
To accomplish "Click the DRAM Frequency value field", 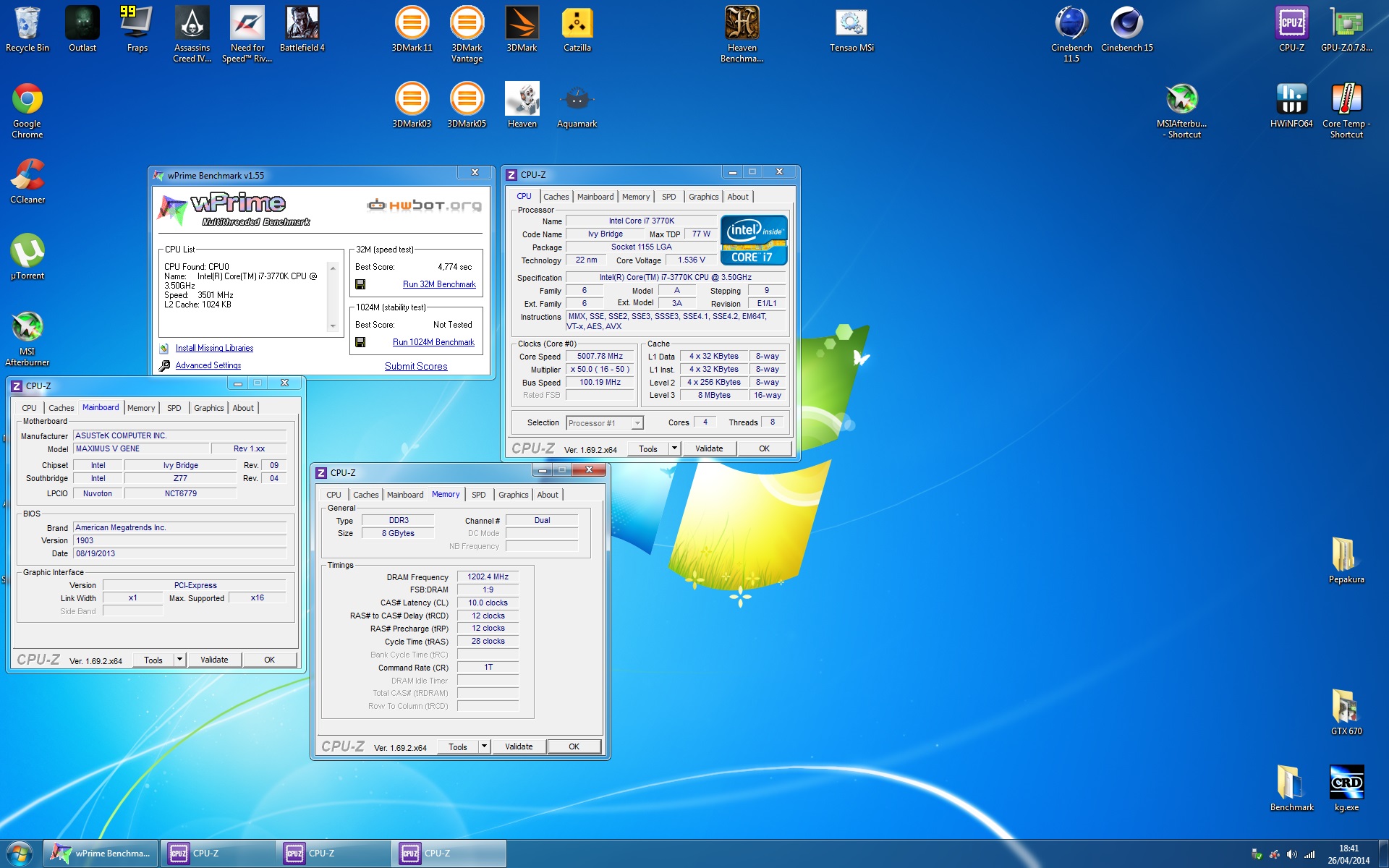I will point(488,576).
